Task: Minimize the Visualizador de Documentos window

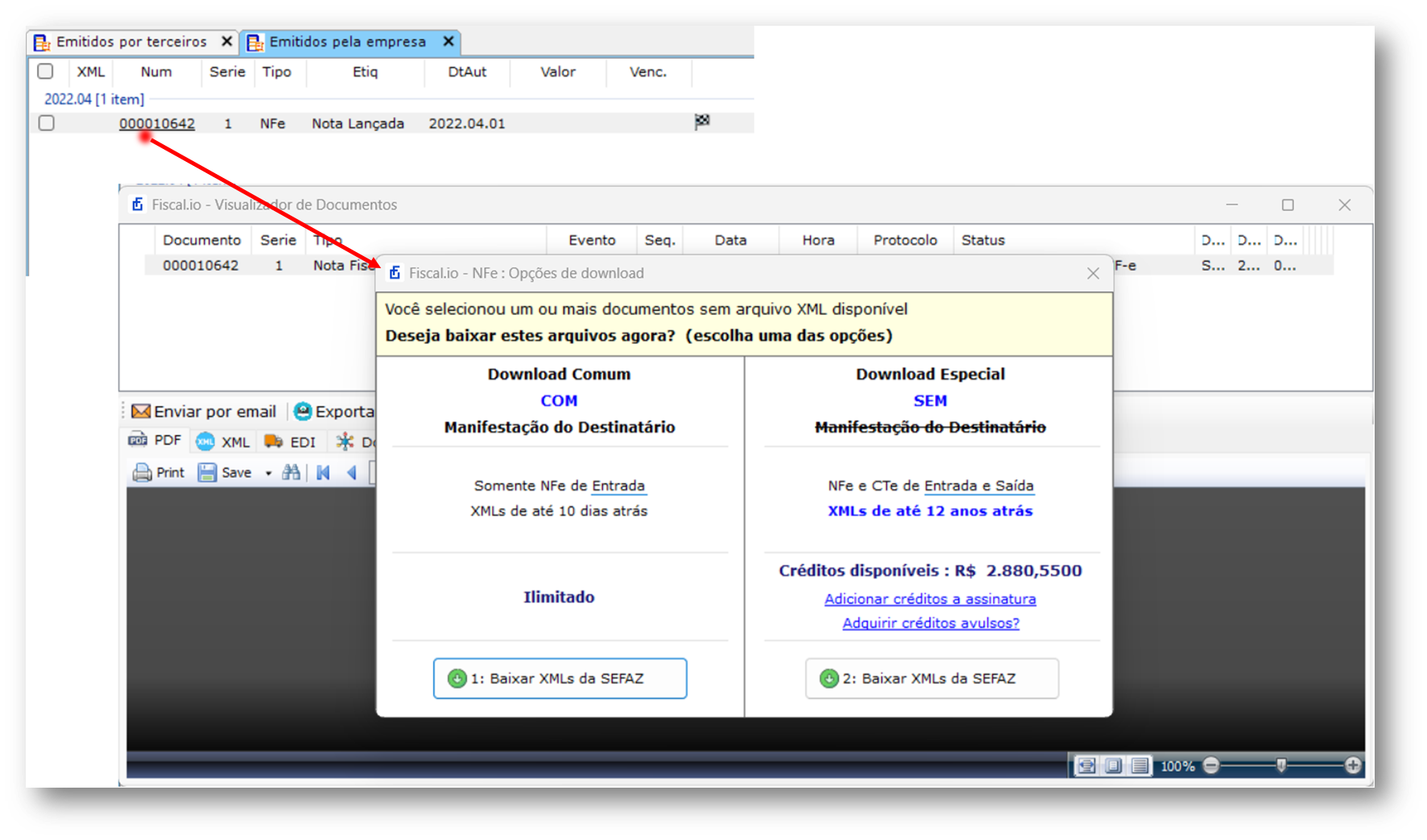Action: [1232, 205]
